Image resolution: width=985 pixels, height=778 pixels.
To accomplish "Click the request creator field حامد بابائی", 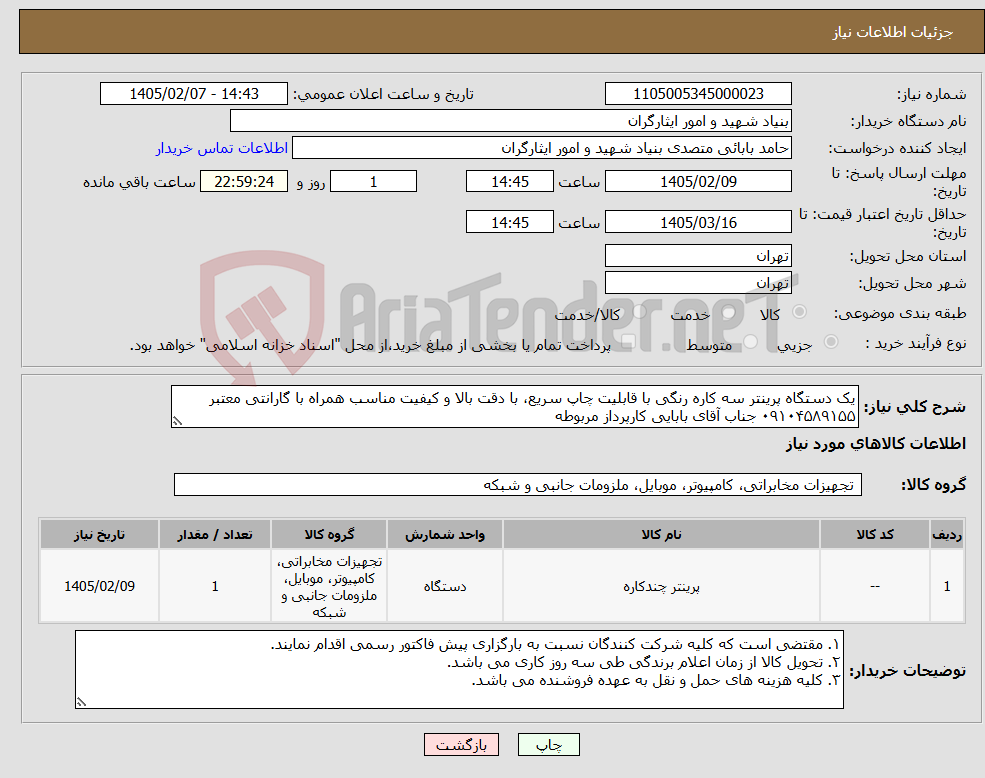I will click(x=541, y=148).
